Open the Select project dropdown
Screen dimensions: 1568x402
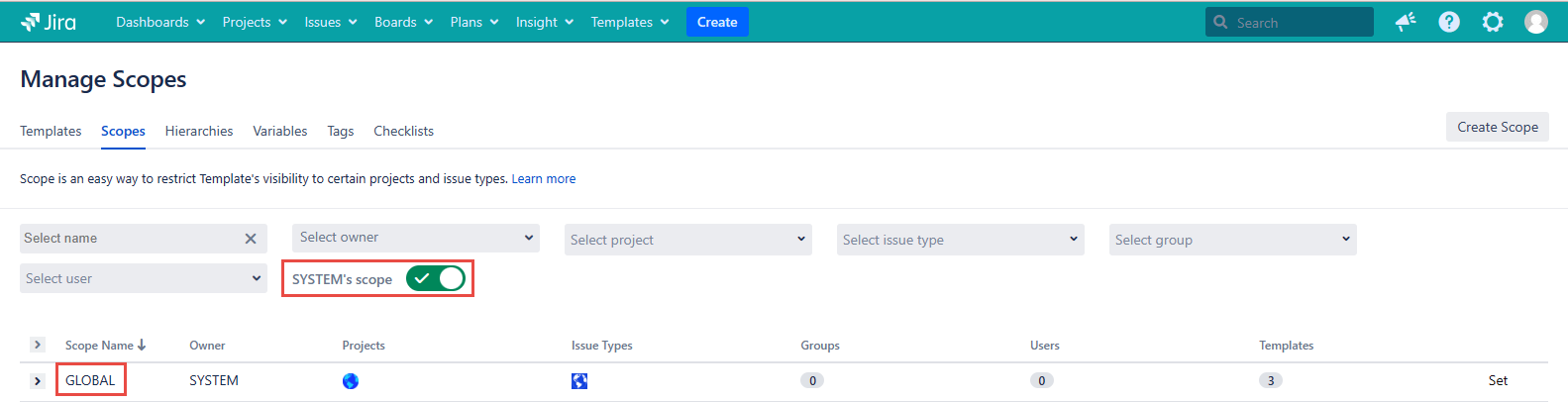tap(688, 240)
